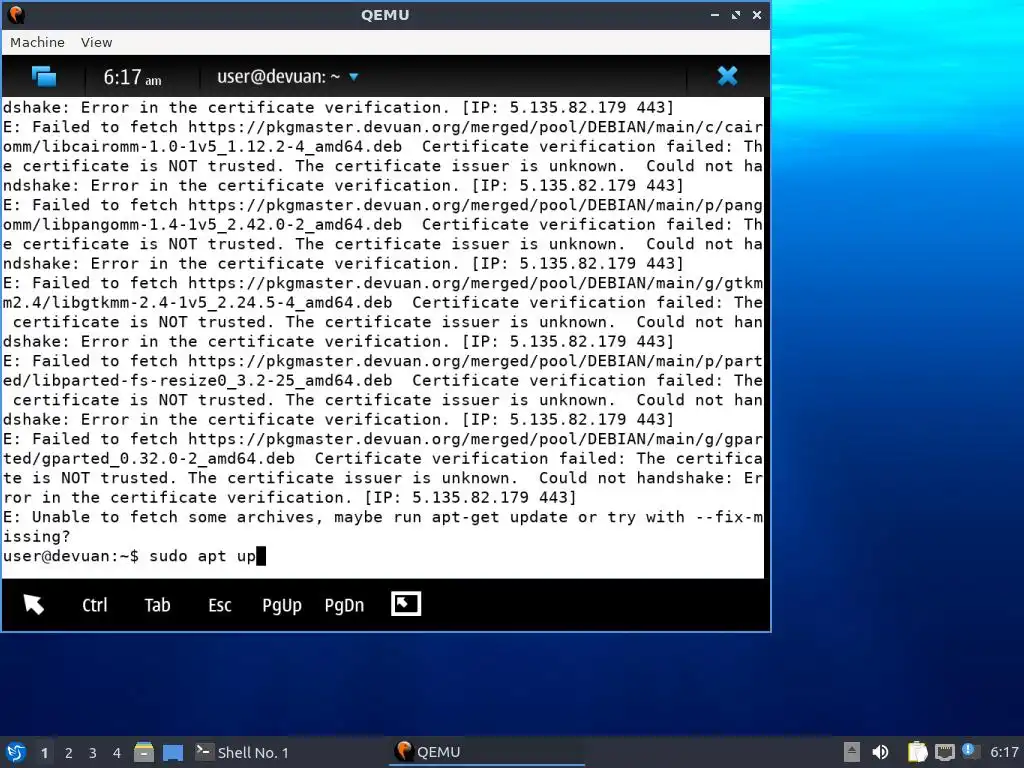1024x768 pixels.
Task: Click the blue windows-switcher icon in terminal header
Action: [44, 76]
